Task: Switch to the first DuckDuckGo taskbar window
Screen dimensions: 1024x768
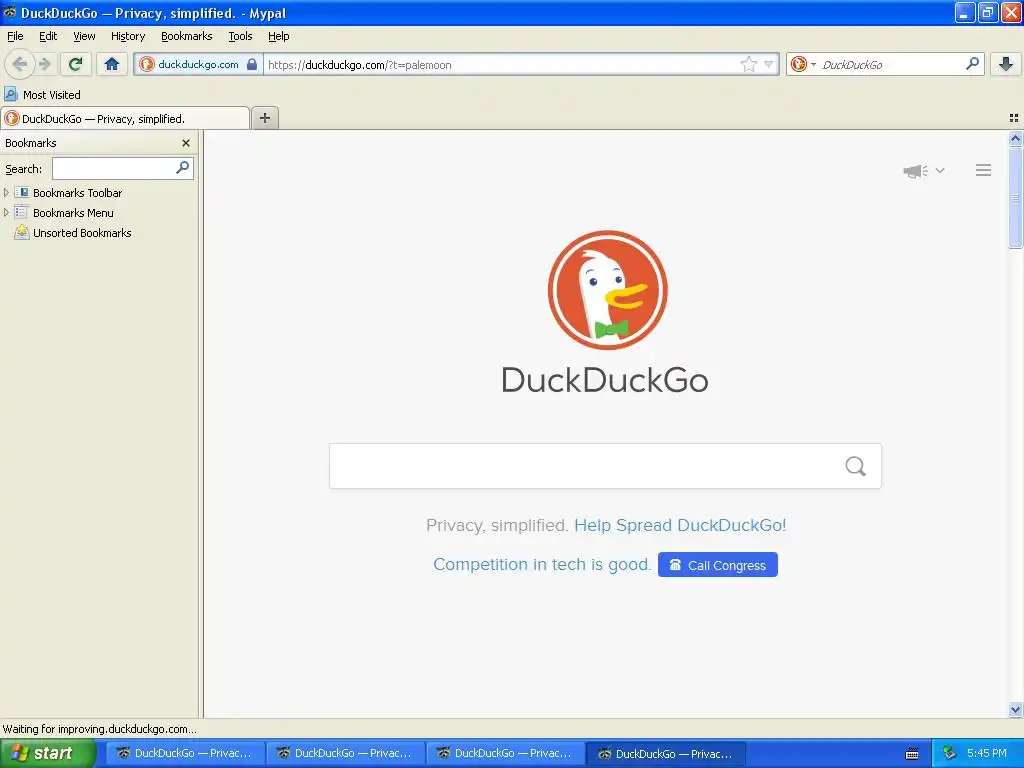Action: pos(185,754)
